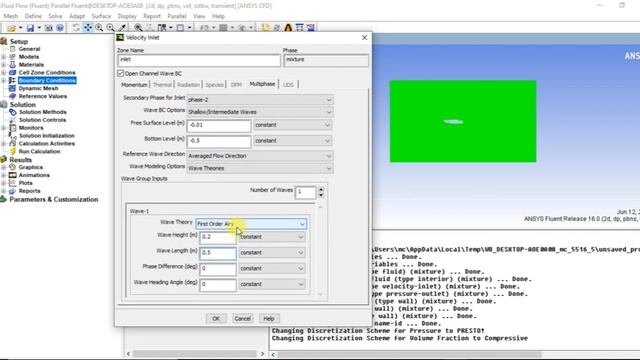Viewport: 640px width, 360px height.
Task: Switch to the Momentum tab
Action: 134,85
